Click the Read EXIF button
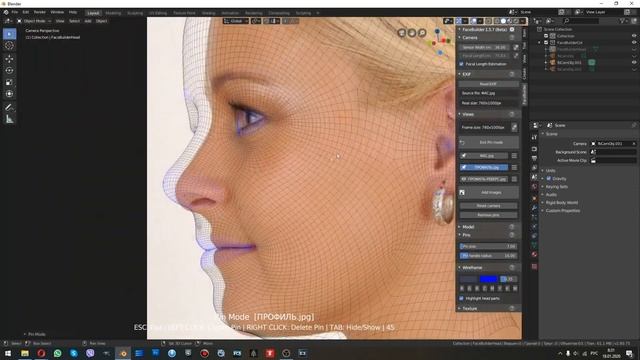The width and height of the screenshot is (640, 360). click(x=488, y=84)
